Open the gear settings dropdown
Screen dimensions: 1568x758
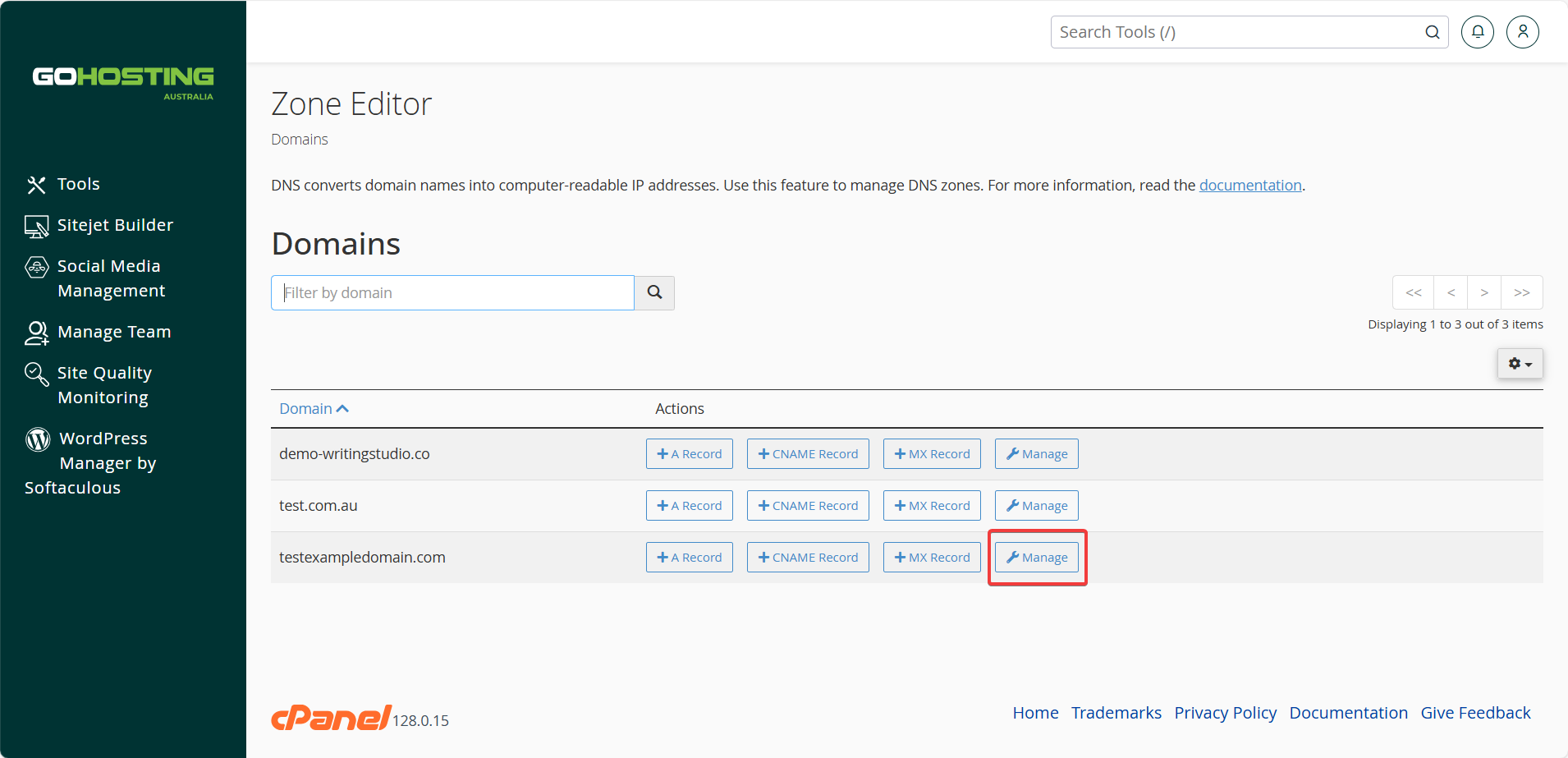[1520, 364]
